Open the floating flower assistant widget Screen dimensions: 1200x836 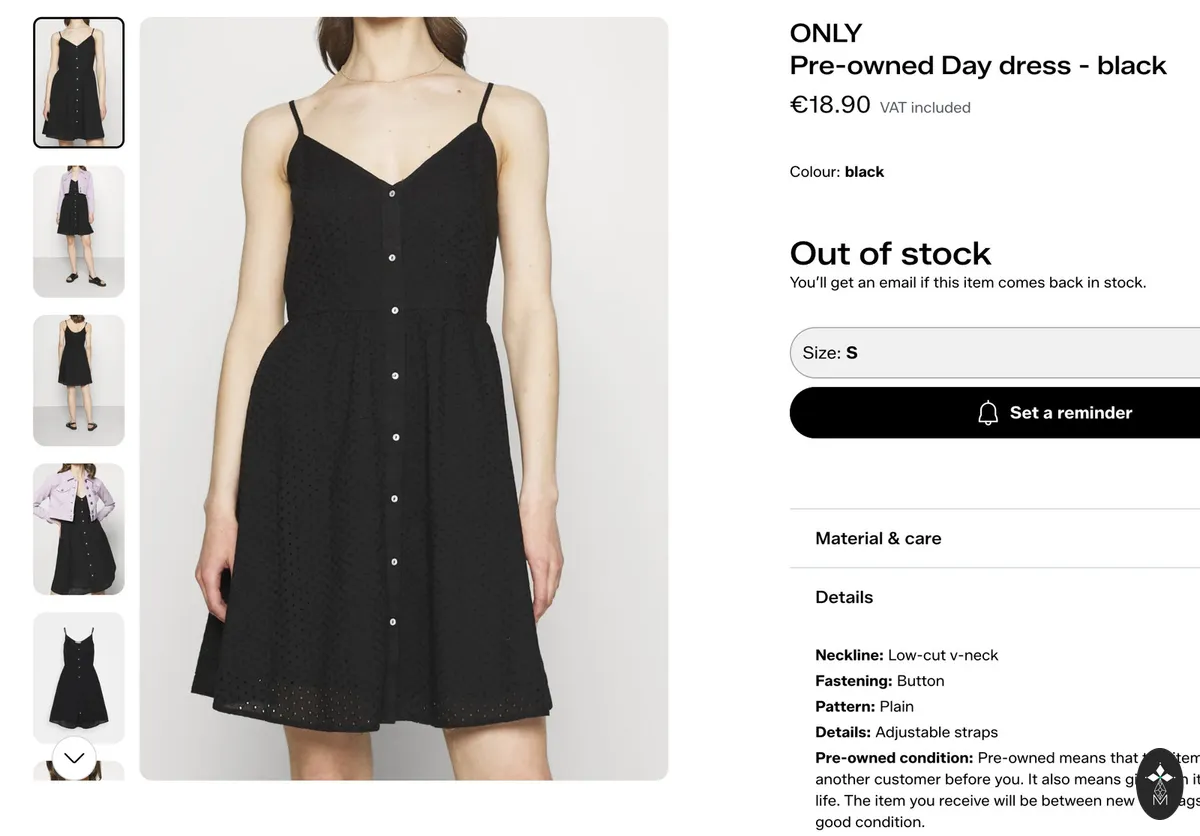(x=1160, y=783)
